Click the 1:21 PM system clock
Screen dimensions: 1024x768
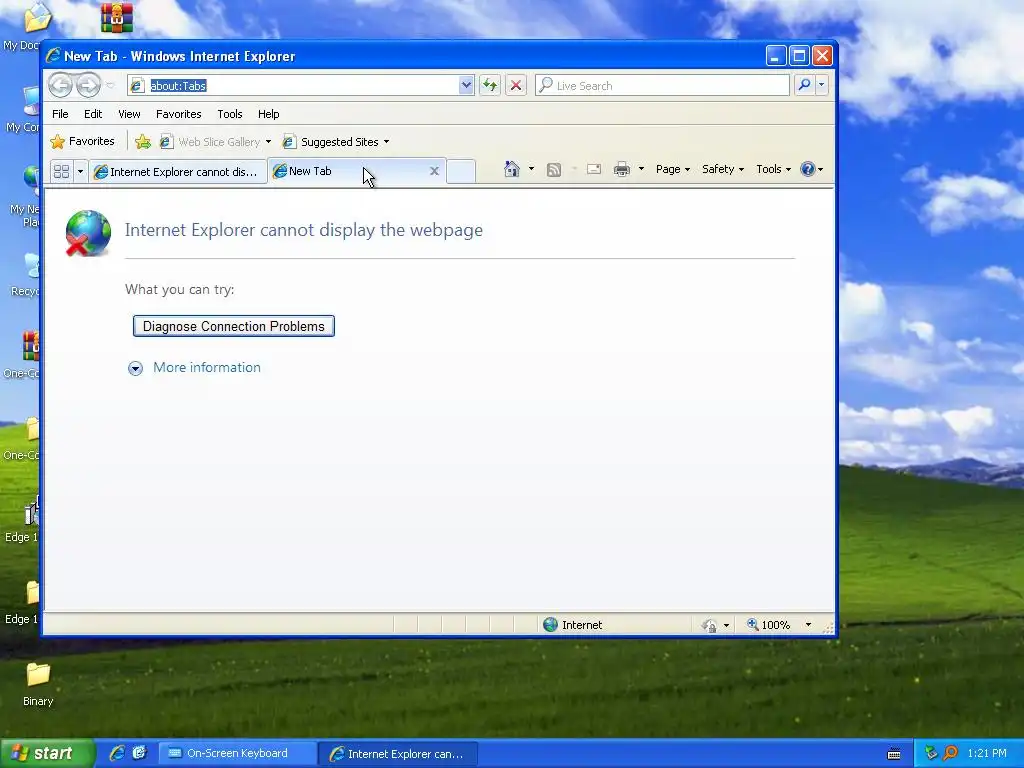(987, 753)
